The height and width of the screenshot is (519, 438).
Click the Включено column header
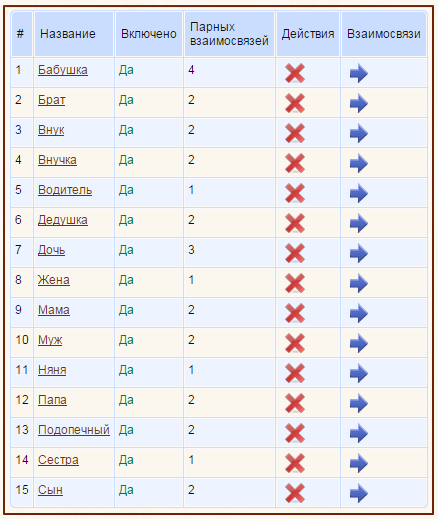tap(149, 34)
